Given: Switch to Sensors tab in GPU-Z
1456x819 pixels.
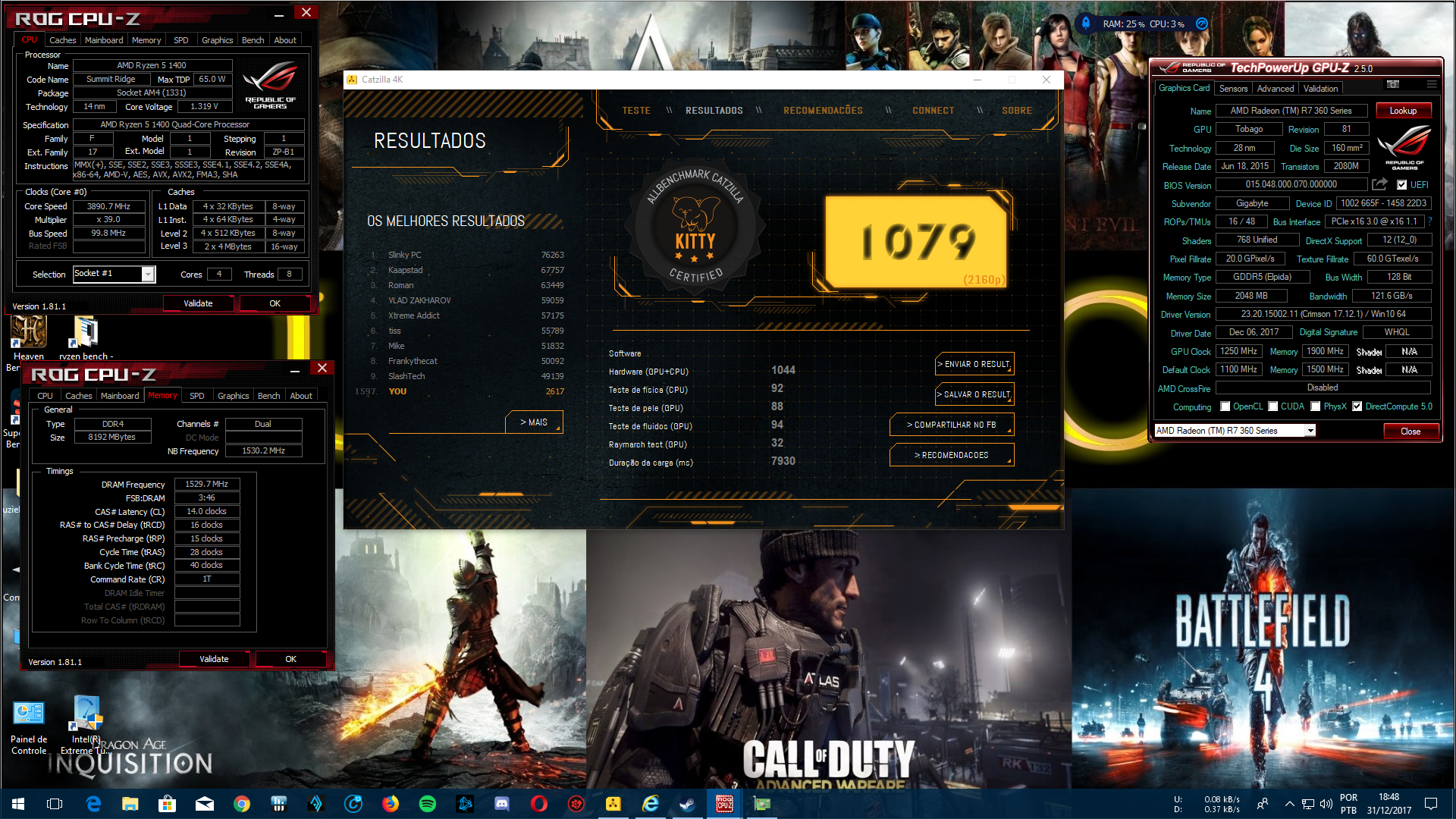Looking at the screenshot, I should pyautogui.click(x=1233, y=89).
